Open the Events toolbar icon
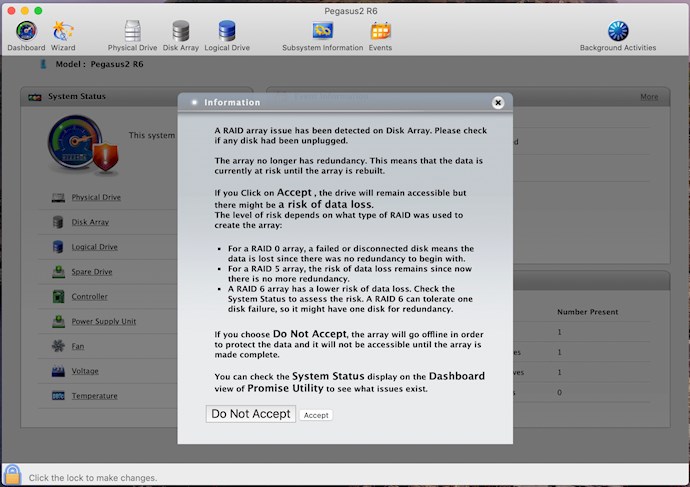The image size is (690, 487). (380, 33)
